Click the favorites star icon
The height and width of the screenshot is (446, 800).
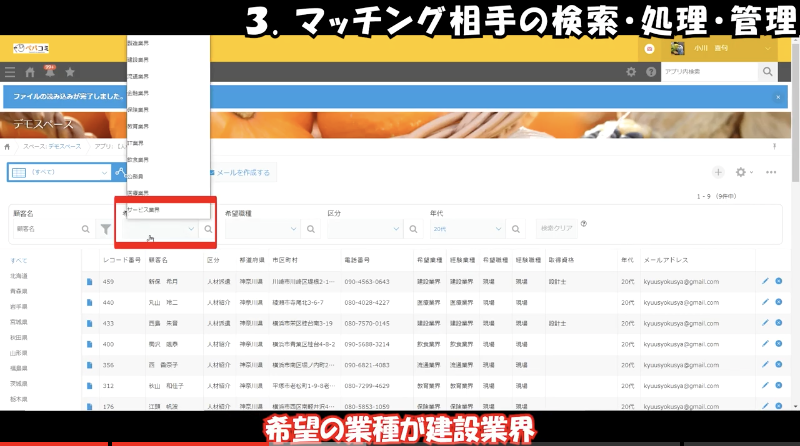click(x=69, y=72)
